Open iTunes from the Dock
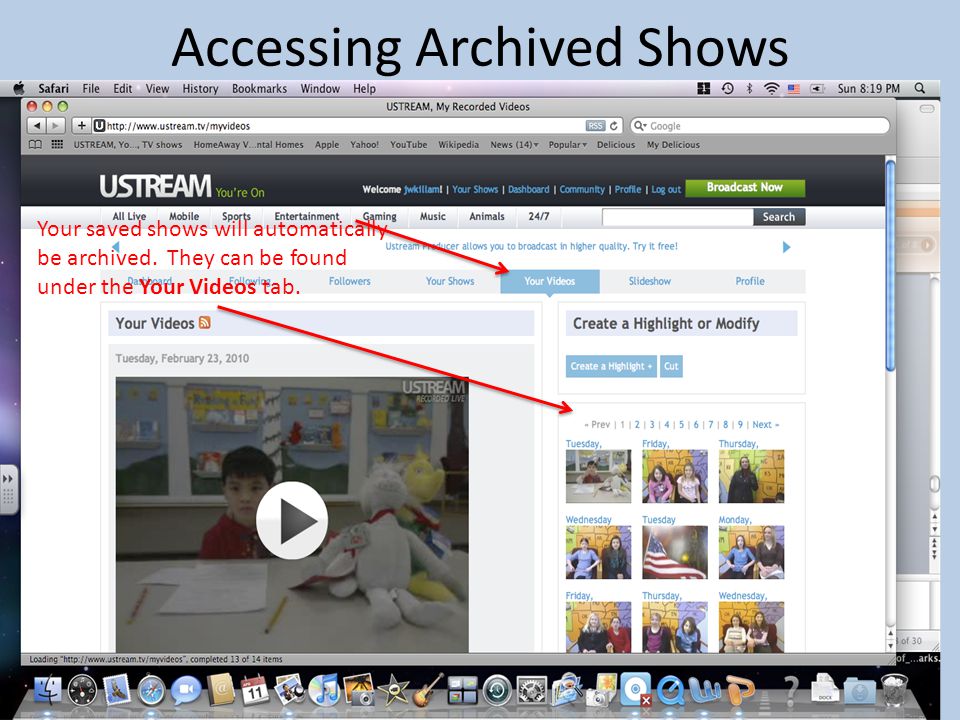 pyautogui.click(x=324, y=690)
